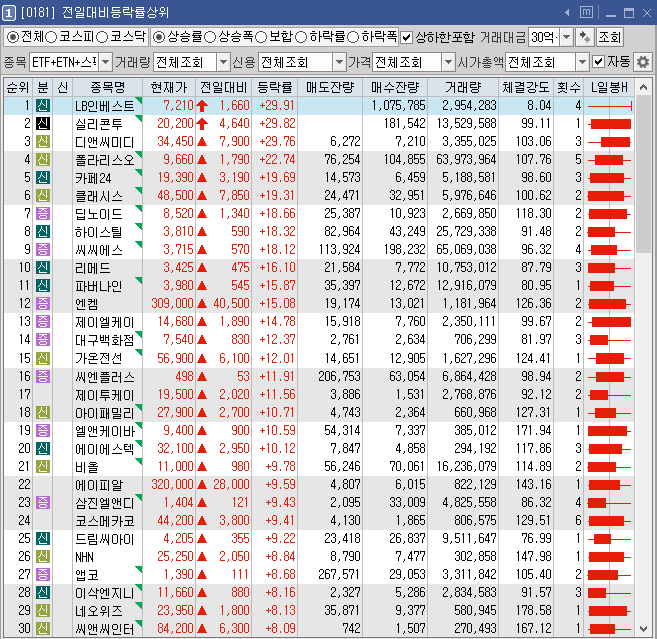The height and width of the screenshot is (639, 657).
Task: Select the 보합 radio button
Action: (x=261, y=37)
